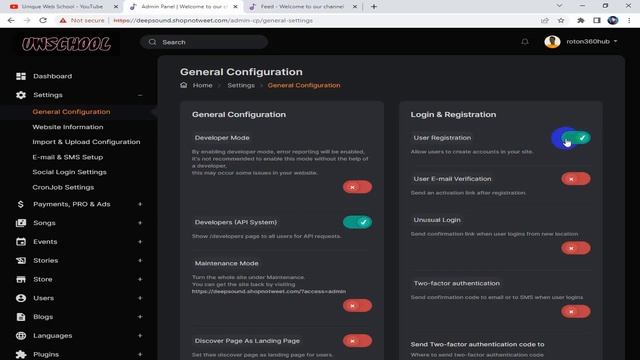Collapse Settings menu with minus icon
Viewport: 640px width, 360px height.
coord(140,95)
